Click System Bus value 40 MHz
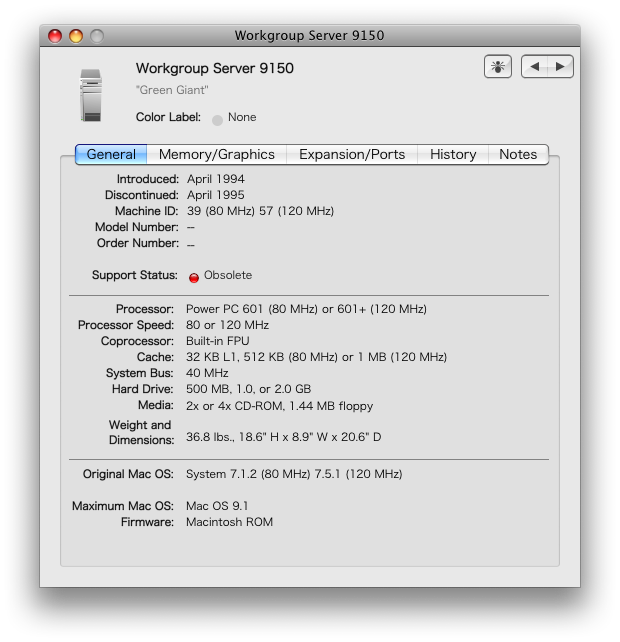620x642 pixels. [x=207, y=373]
